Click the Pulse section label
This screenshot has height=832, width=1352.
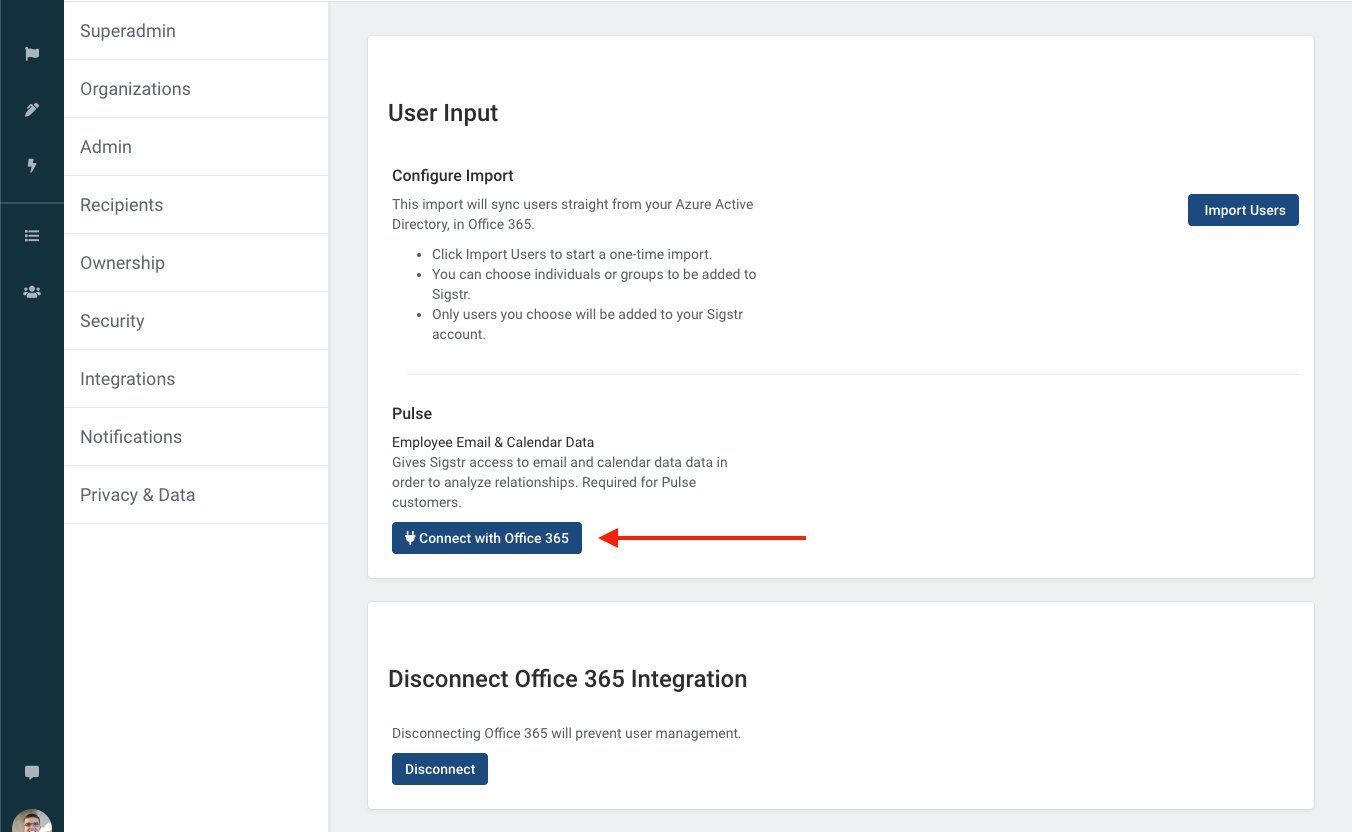[x=412, y=413]
